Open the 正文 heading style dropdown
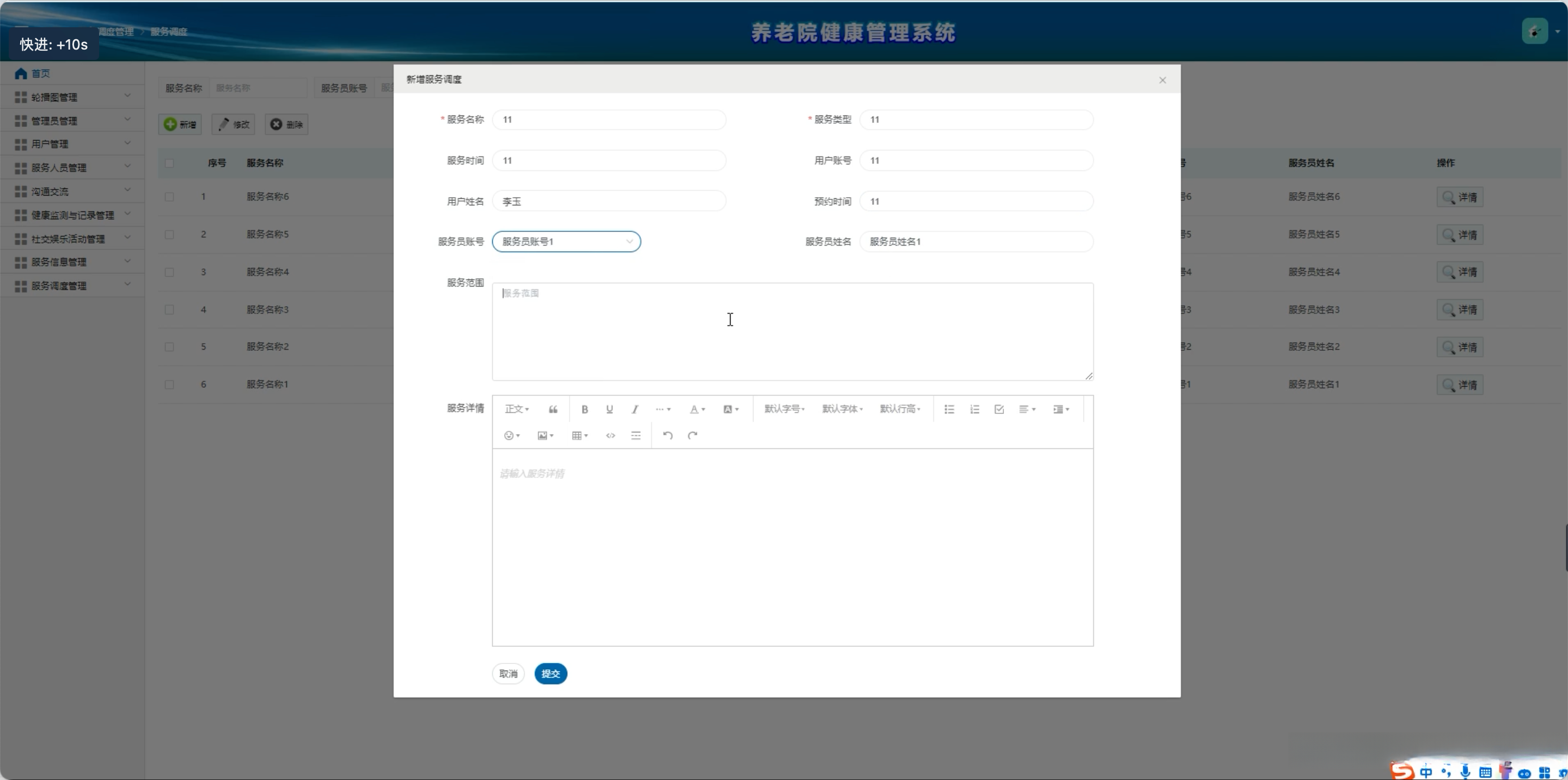The image size is (1568, 780). click(516, 409)
